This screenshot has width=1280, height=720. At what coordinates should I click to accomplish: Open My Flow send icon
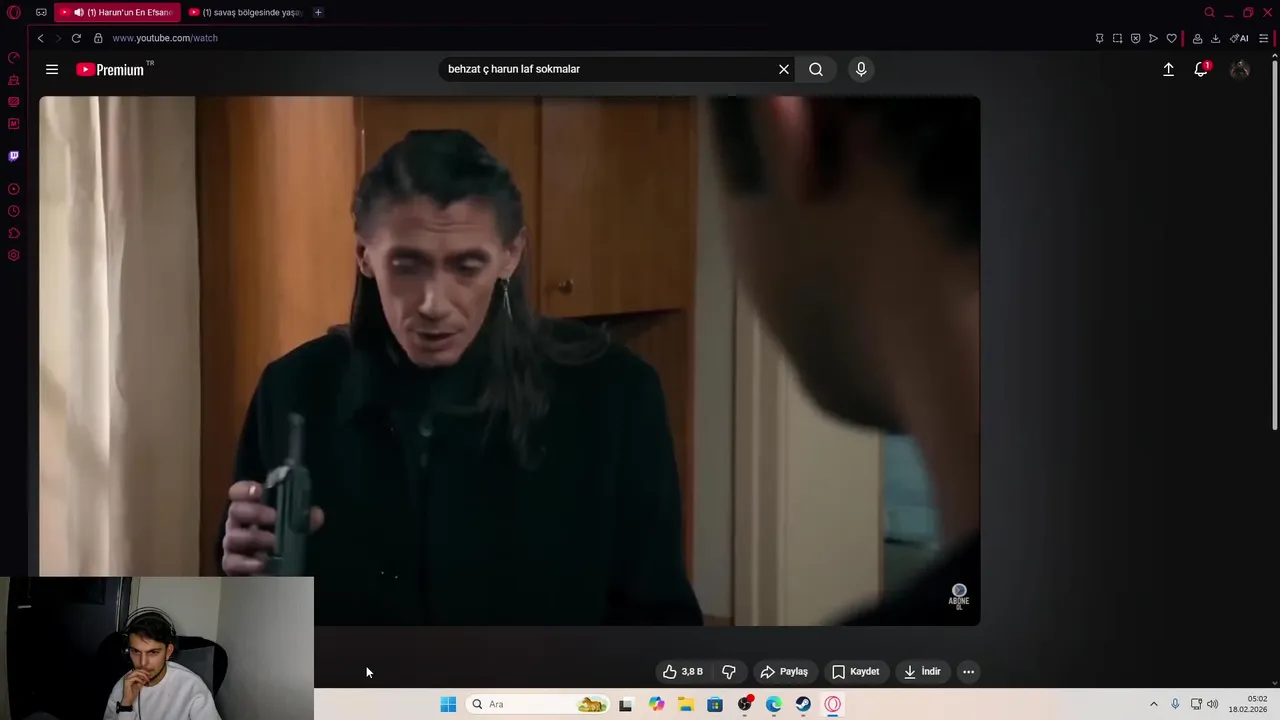1153,38
